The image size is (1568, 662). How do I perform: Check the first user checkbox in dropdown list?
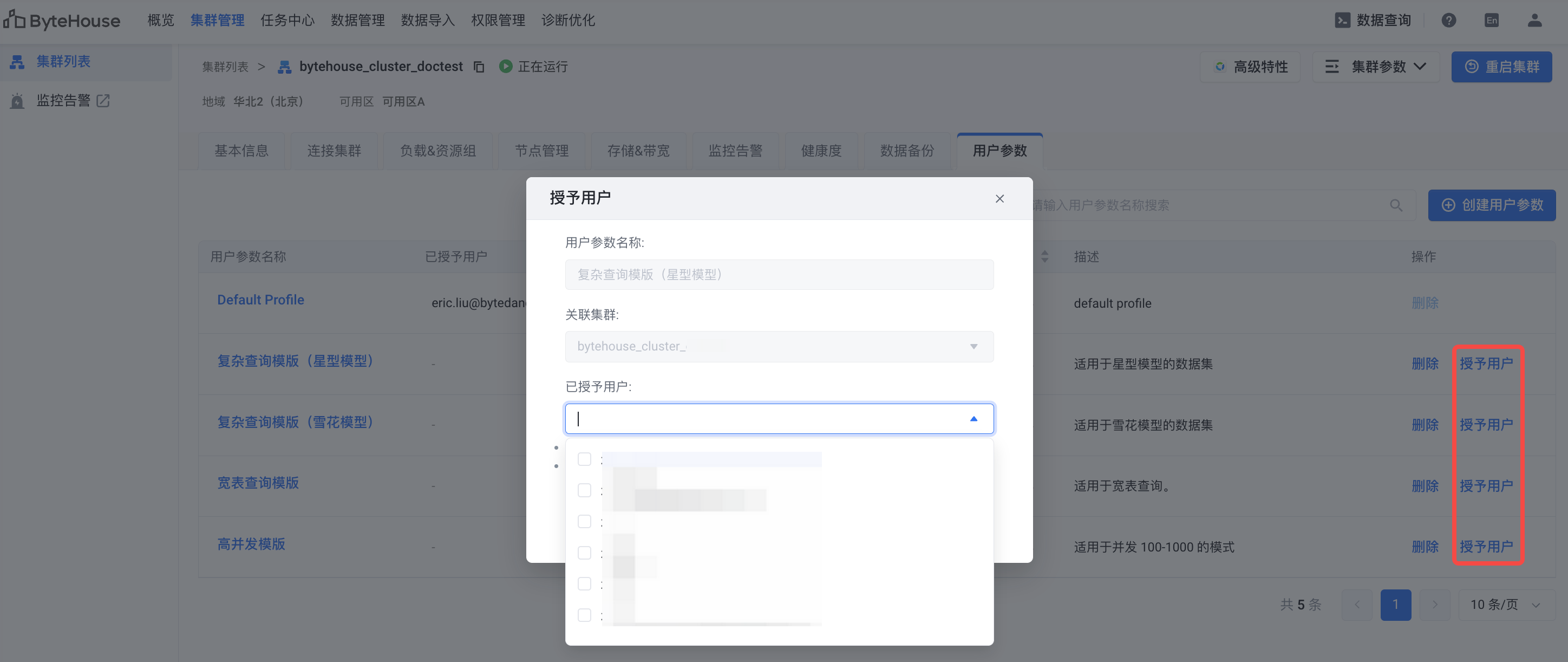tap(584, 459)
